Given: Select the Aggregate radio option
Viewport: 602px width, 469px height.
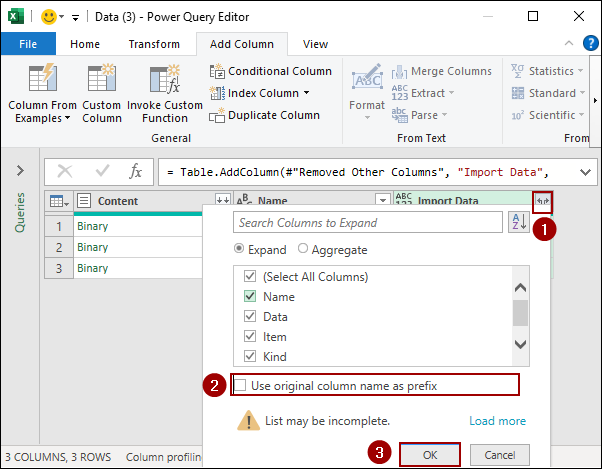Looking at the screenshot, I should click(x=302, y=250).
